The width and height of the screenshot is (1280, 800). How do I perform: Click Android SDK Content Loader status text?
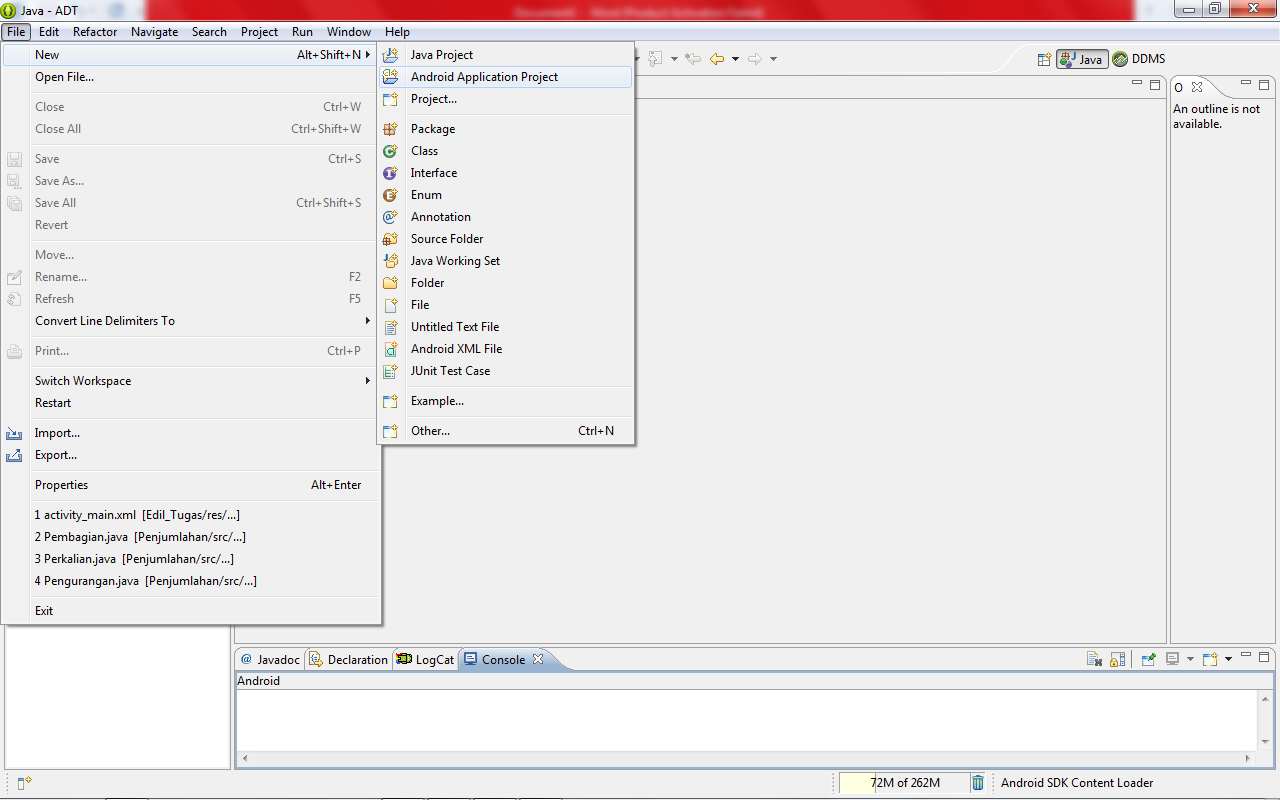coord(1077,783)
